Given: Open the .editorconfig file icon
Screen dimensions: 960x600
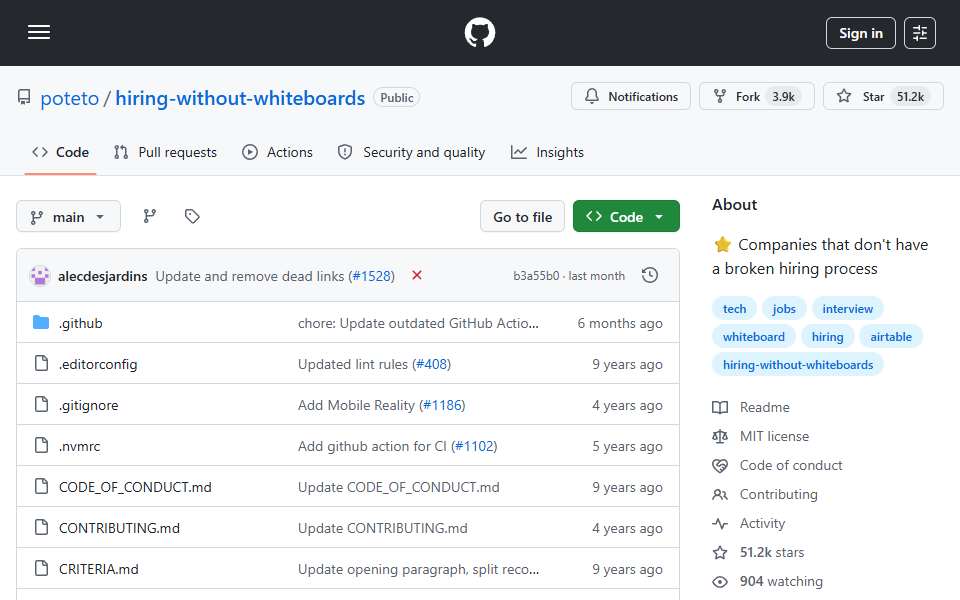Looking at the screenshot, I should tap(41, 363).
